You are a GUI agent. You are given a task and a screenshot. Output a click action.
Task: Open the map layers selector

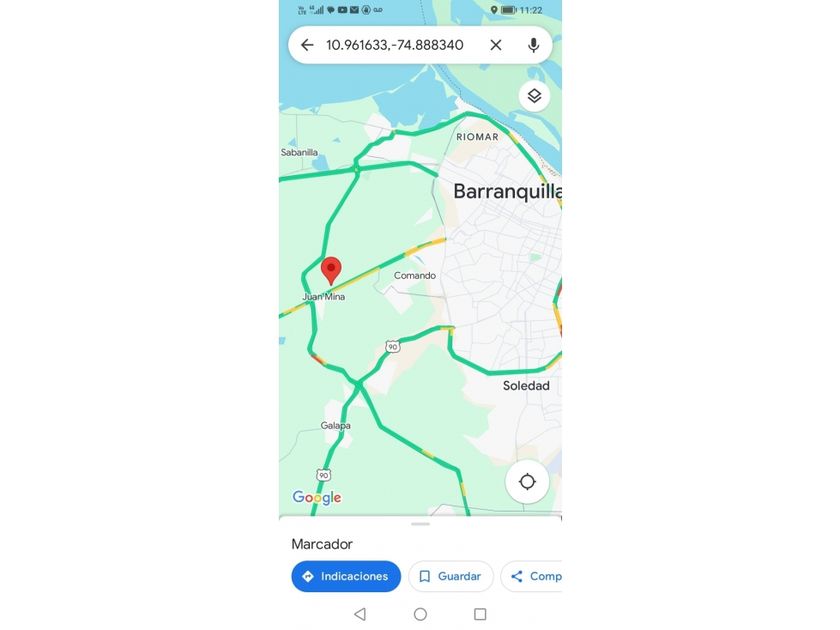tap(534, 96)
